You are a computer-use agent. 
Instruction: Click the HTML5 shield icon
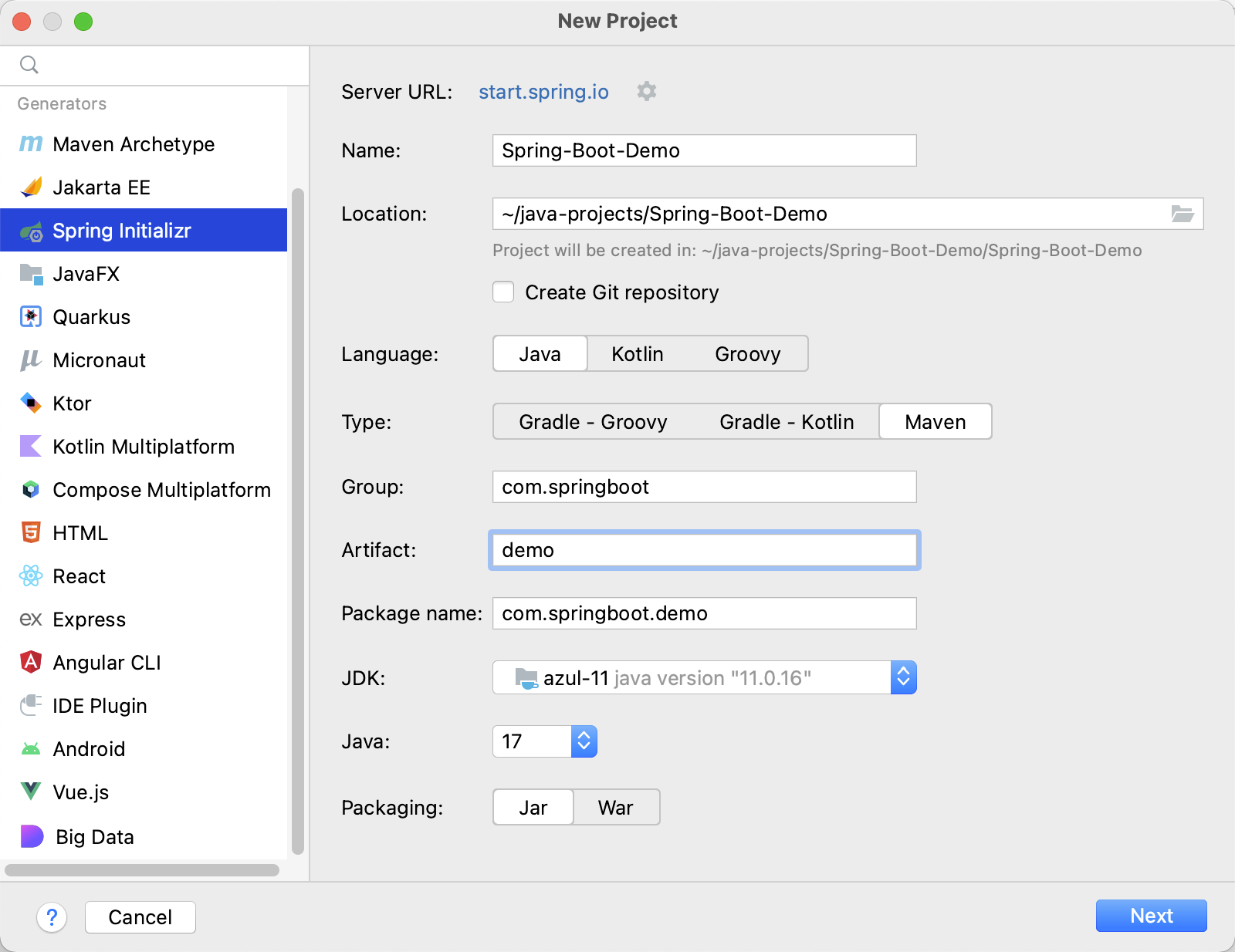click(x=31, y=533)
